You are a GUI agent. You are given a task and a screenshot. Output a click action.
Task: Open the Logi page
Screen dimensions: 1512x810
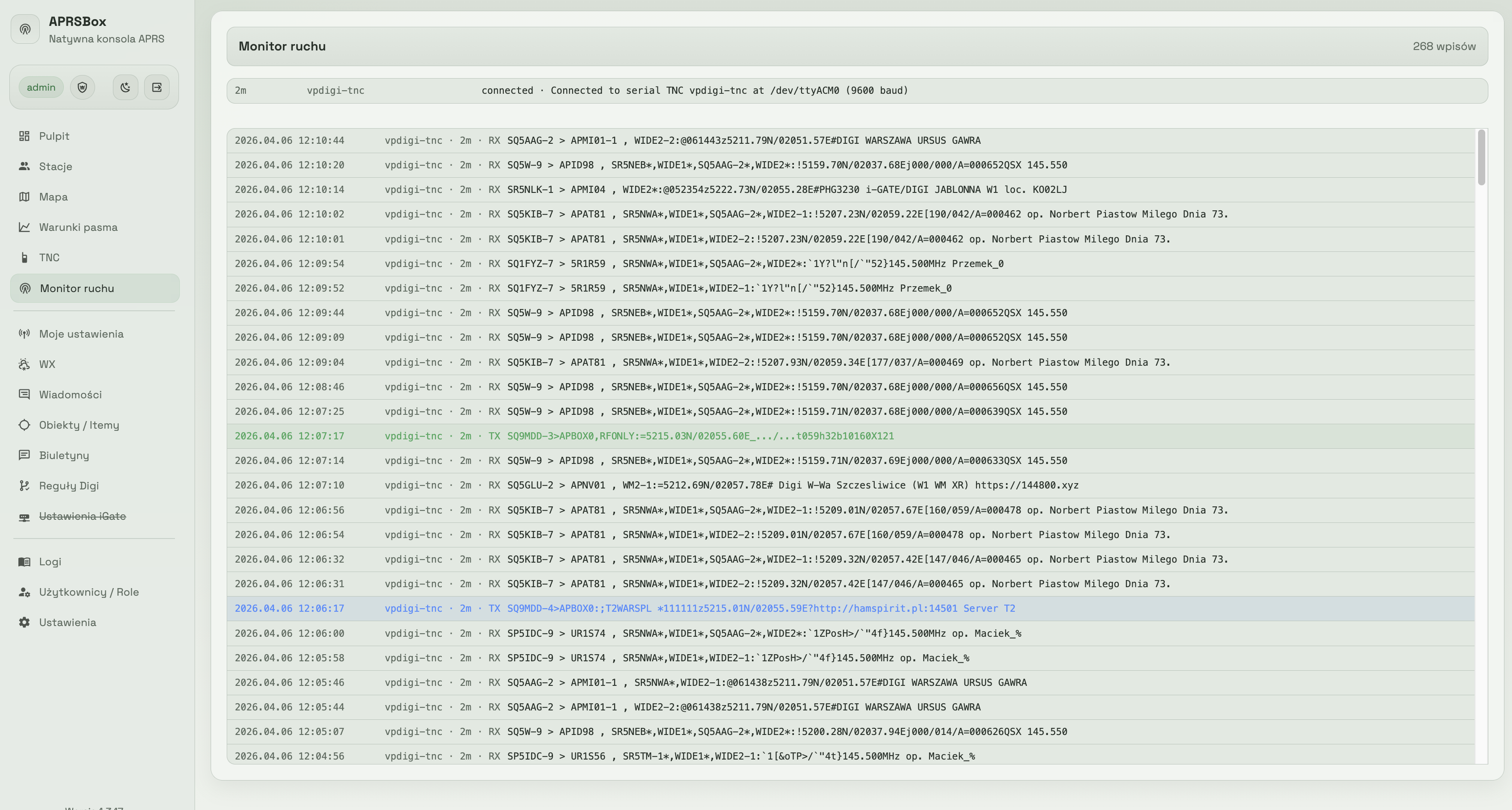[50, 562]
